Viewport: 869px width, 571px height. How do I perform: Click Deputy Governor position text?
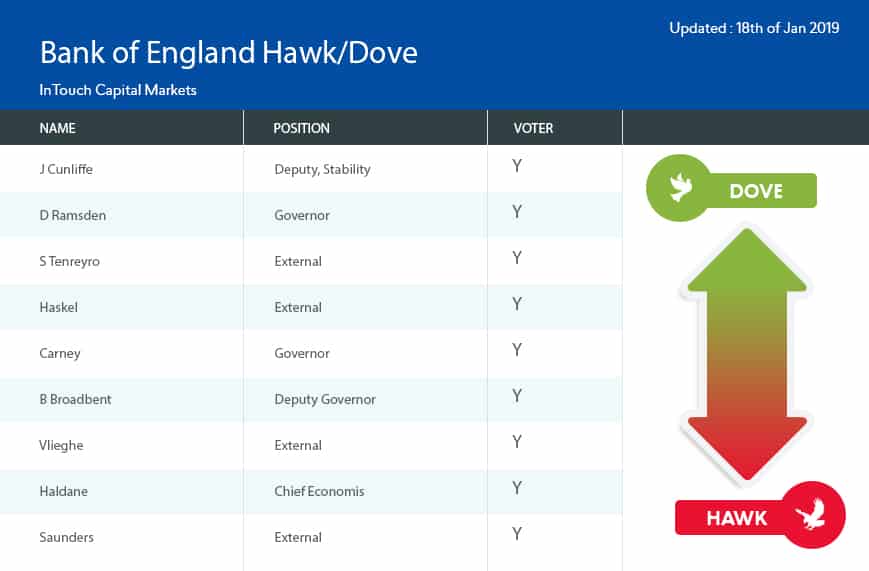coord(325,399)
